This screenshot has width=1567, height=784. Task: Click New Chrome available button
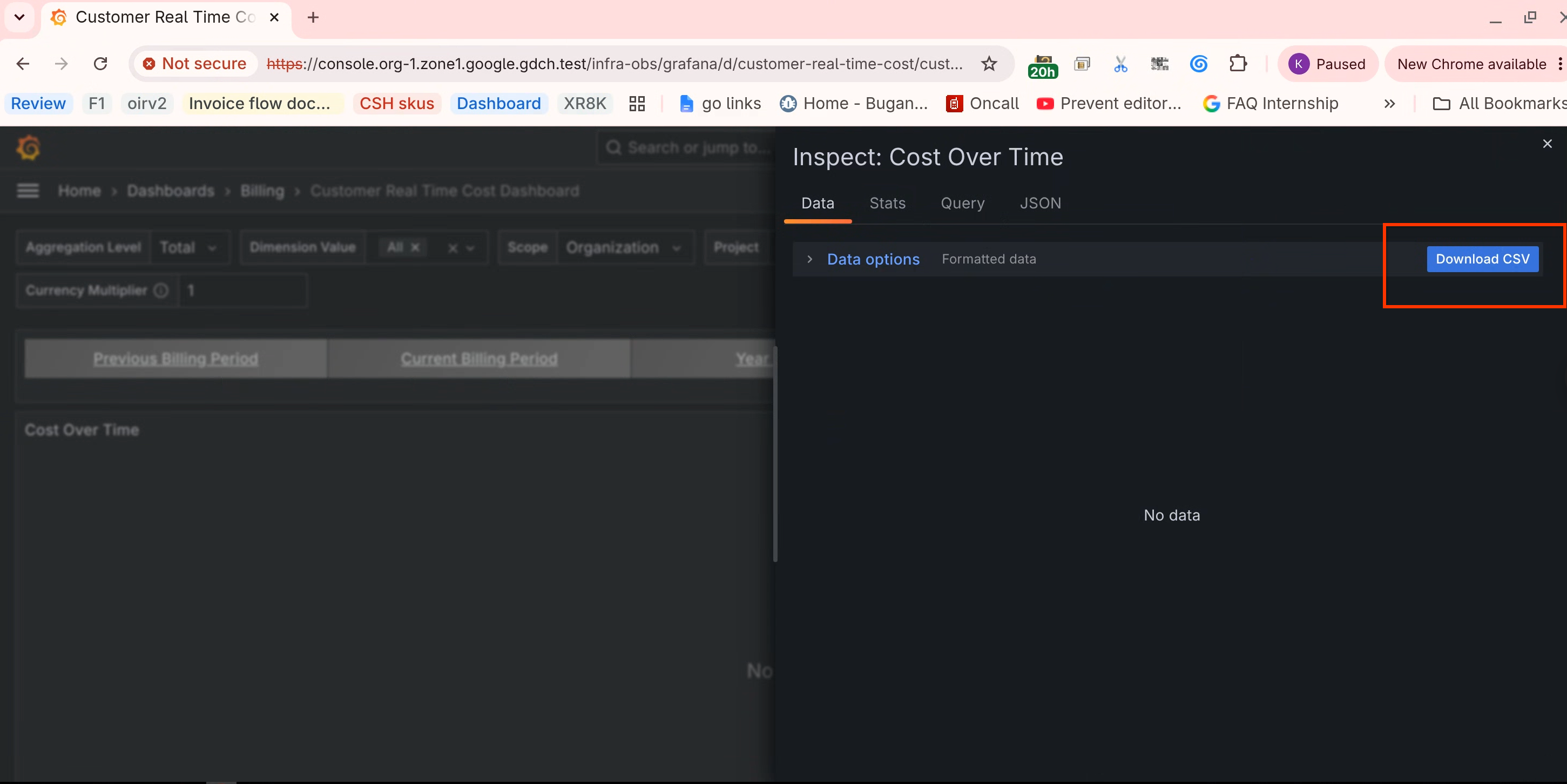click(1472, 64)
